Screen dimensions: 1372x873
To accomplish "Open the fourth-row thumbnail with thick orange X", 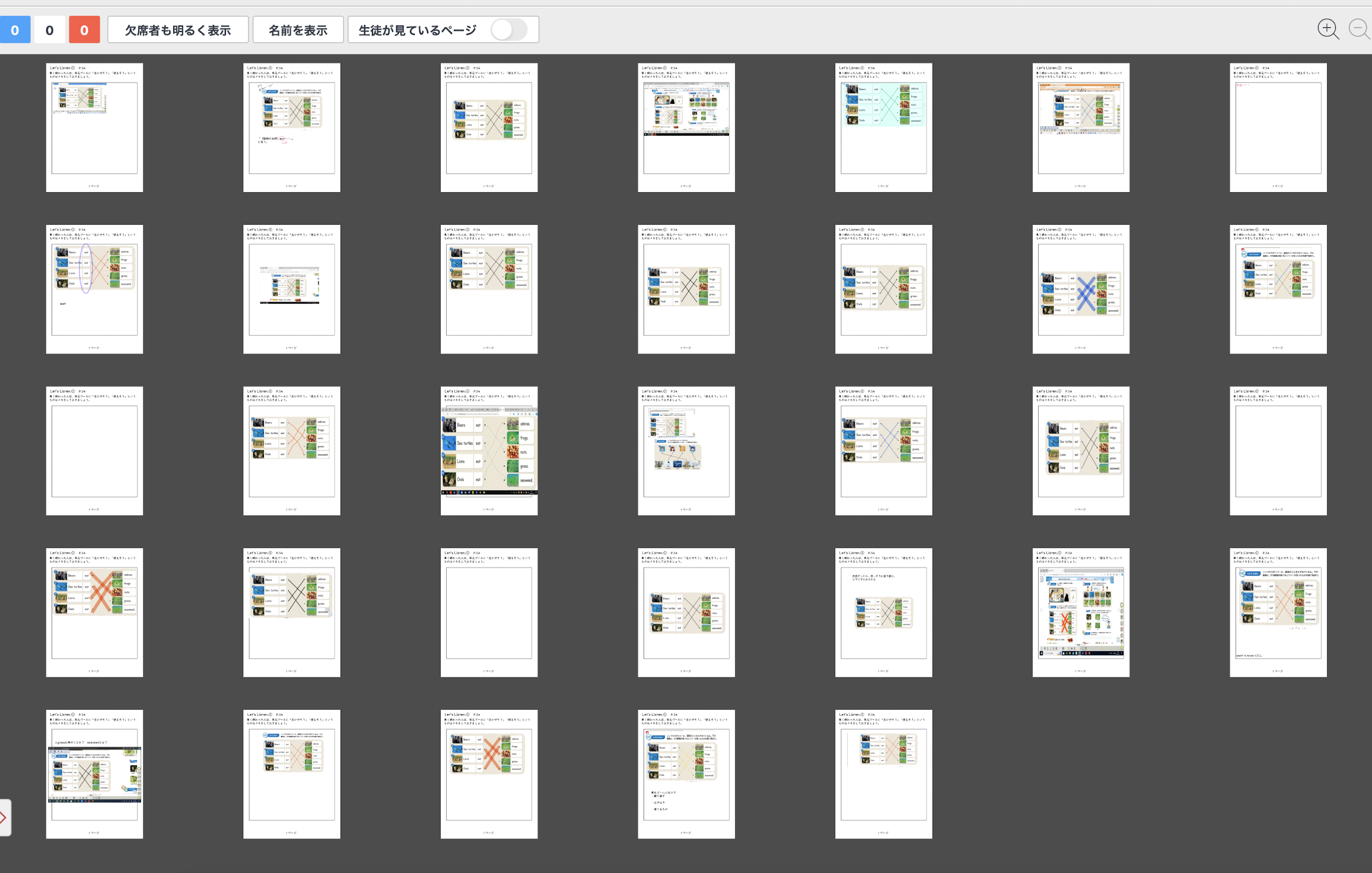I will (x=94, y=612).
